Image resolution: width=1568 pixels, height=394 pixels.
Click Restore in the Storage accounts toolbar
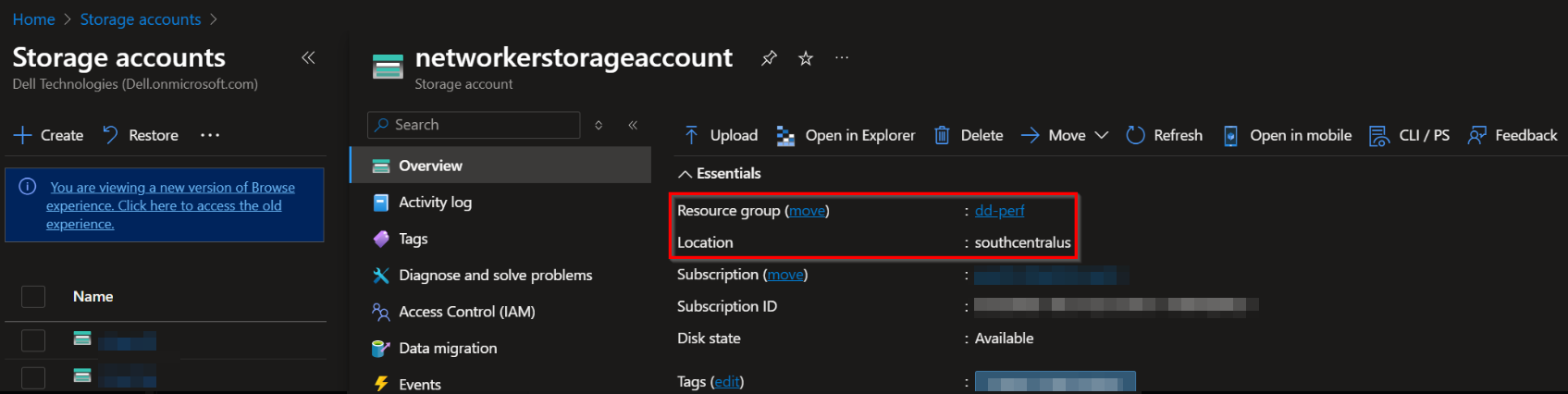[x=140, y=135]
